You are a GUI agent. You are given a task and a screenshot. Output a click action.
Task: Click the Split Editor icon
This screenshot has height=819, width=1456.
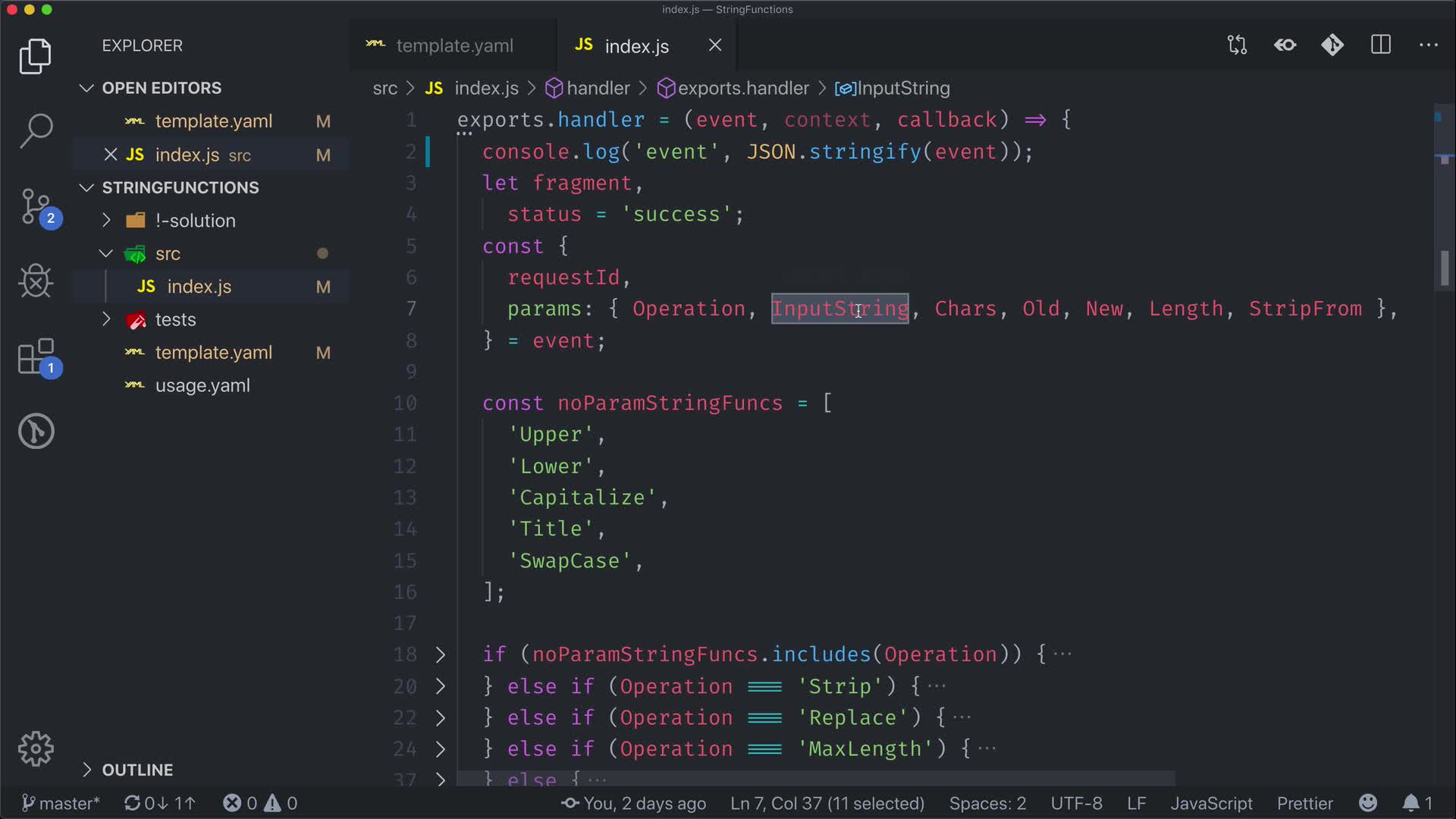(x=1381, y=45)
